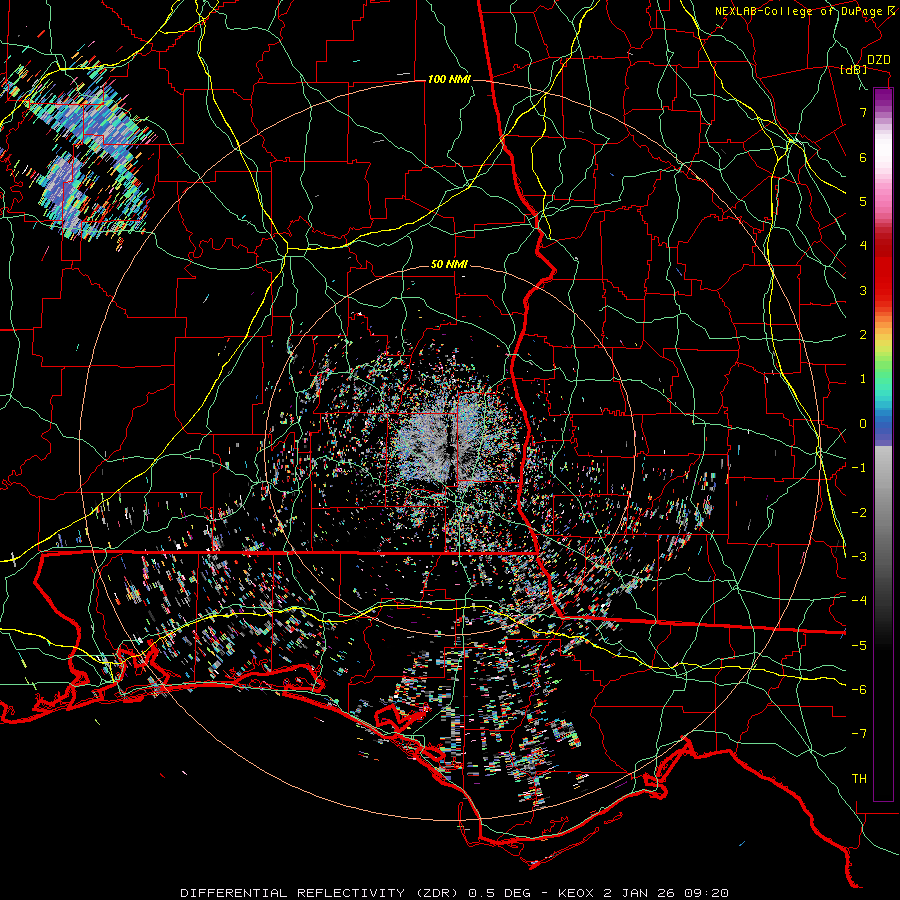Select the -3 value on color scale
The height and width of the screenshot is (900, 900).
point(859,557)
